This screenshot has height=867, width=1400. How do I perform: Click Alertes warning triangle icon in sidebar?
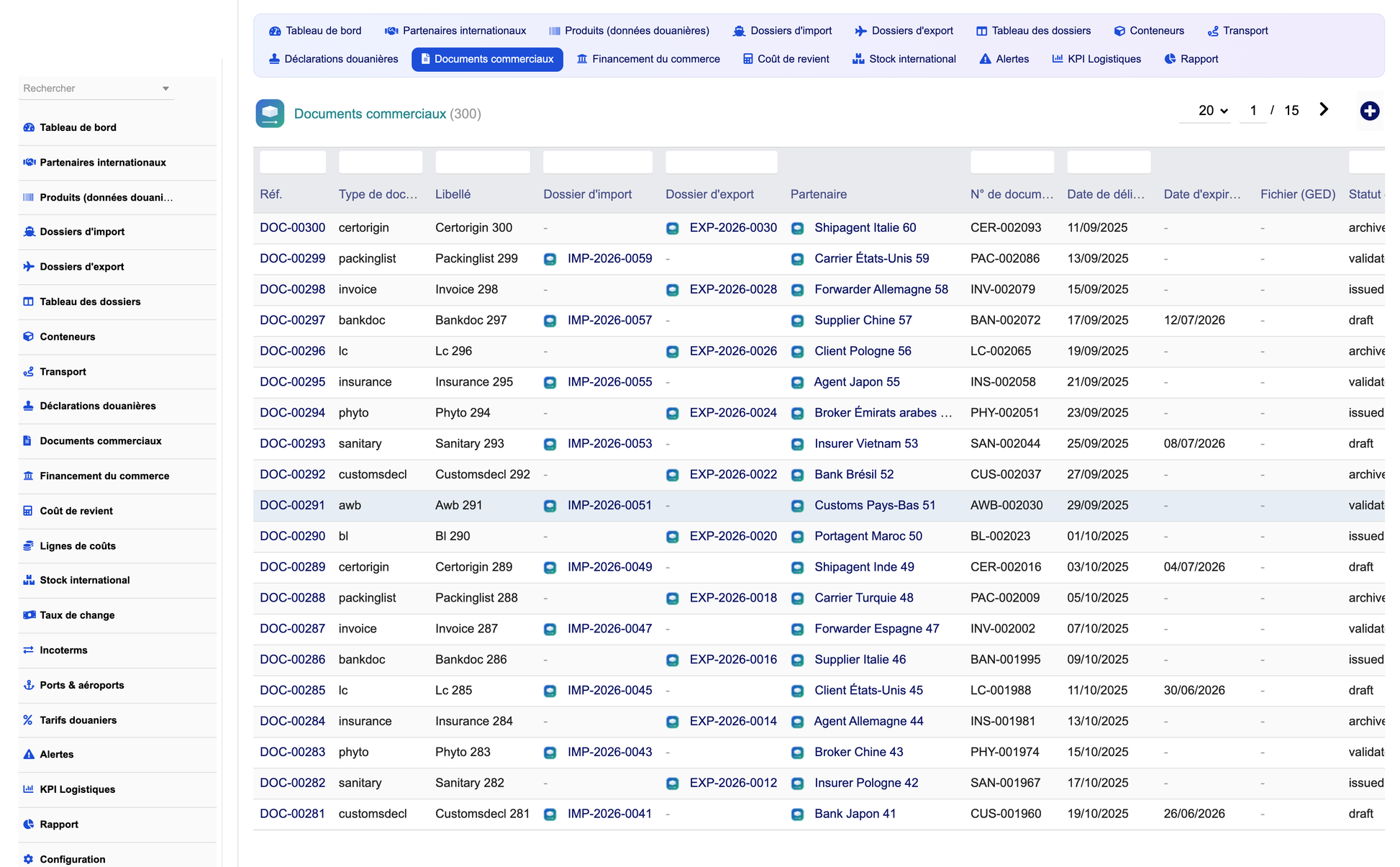click(29, 754)
